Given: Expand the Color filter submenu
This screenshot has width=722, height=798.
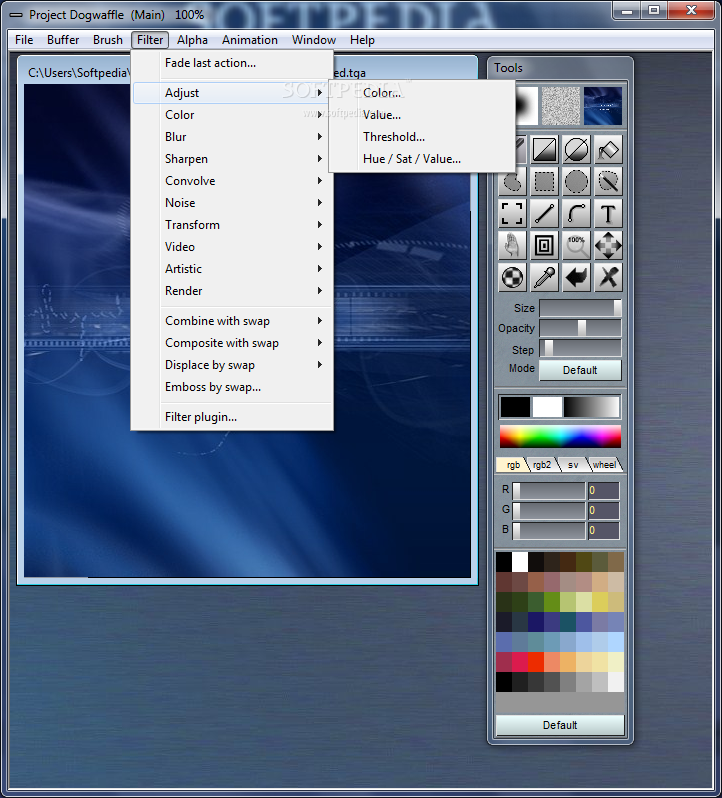Looking at the screenshot, I should [x=232, y=115].
